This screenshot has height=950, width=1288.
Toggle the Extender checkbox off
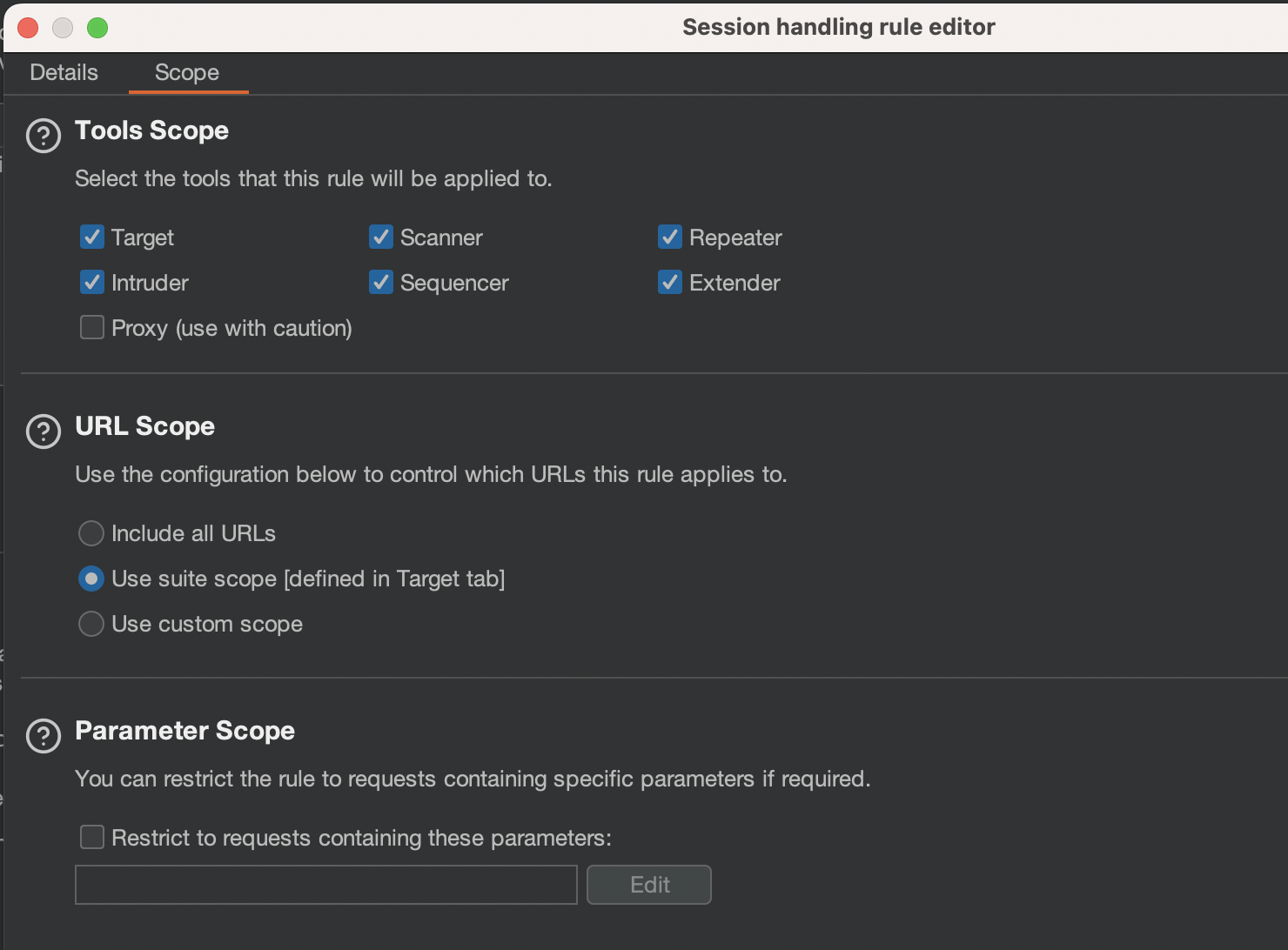670,282
